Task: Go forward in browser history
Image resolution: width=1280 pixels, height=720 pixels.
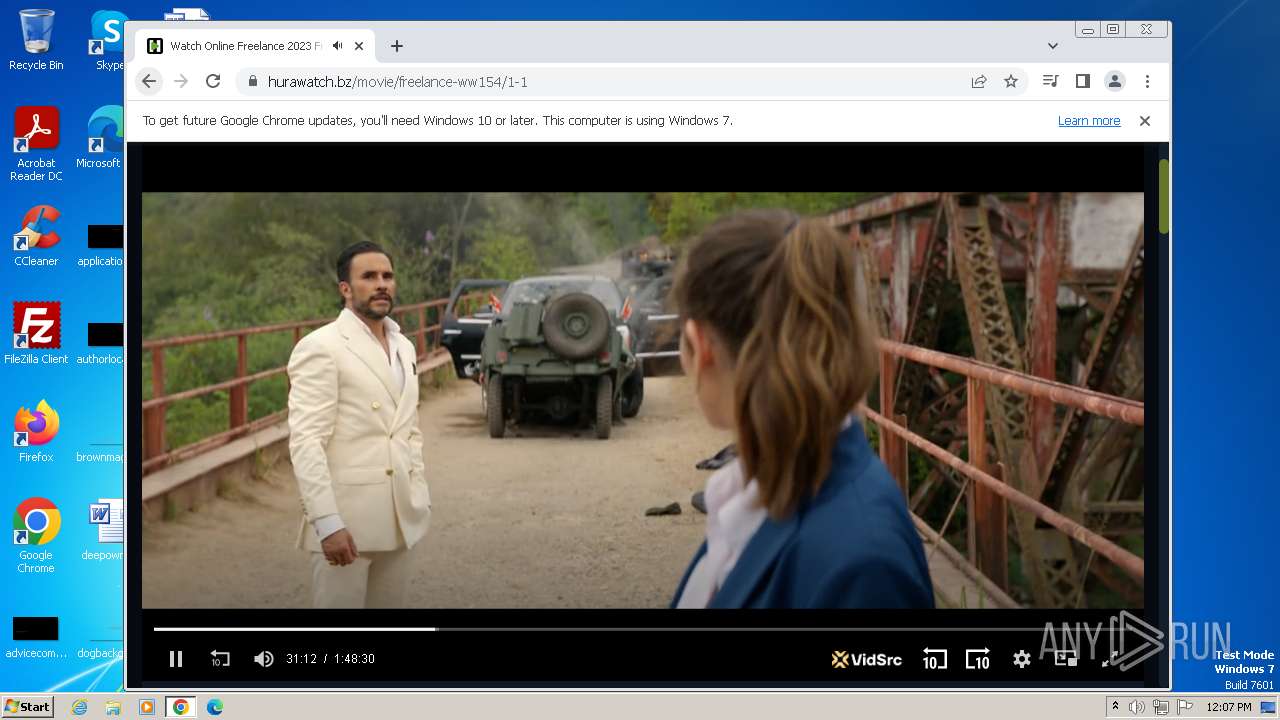Action: (x=181, y=81)
